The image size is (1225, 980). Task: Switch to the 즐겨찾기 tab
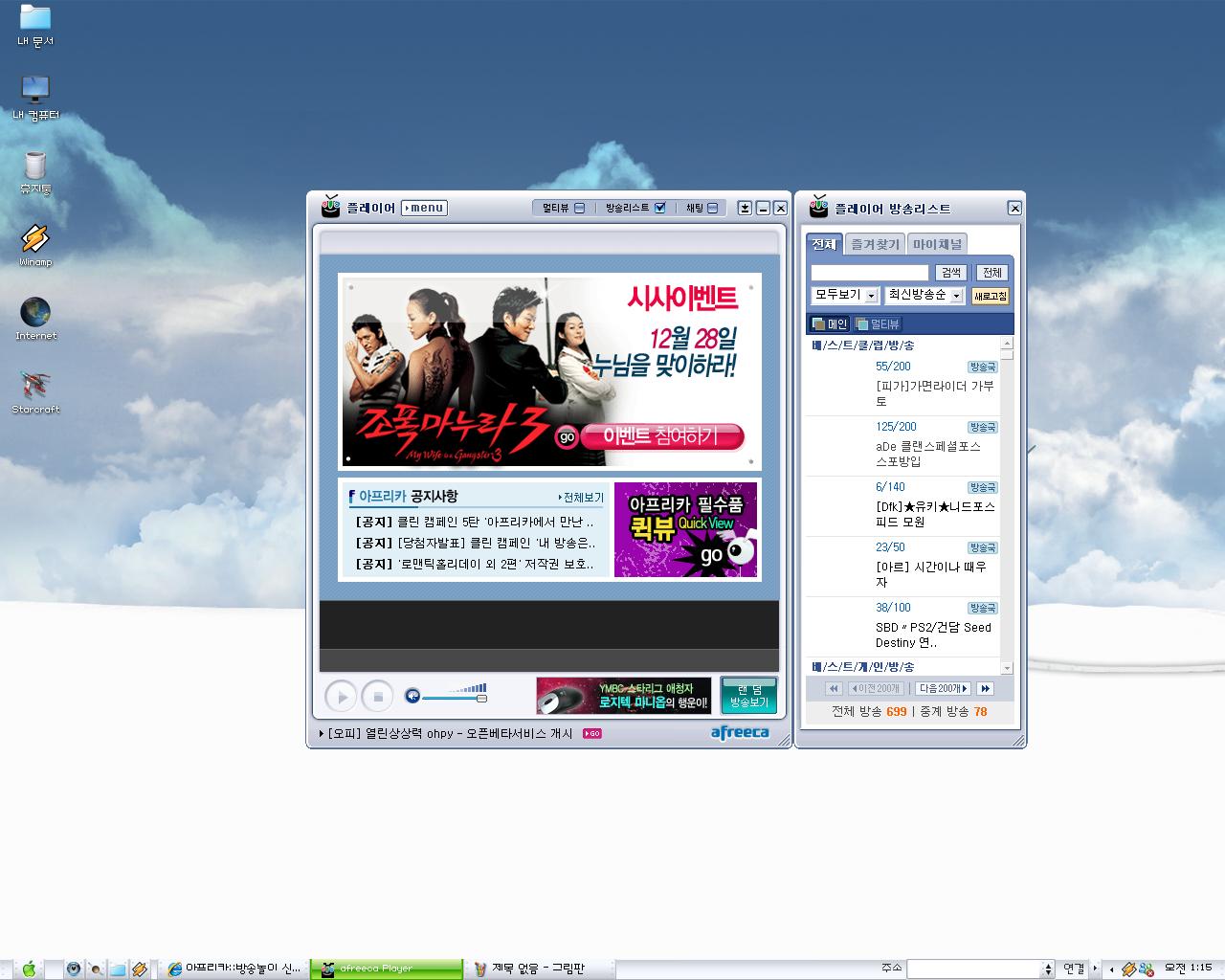[x=875, y=244]
